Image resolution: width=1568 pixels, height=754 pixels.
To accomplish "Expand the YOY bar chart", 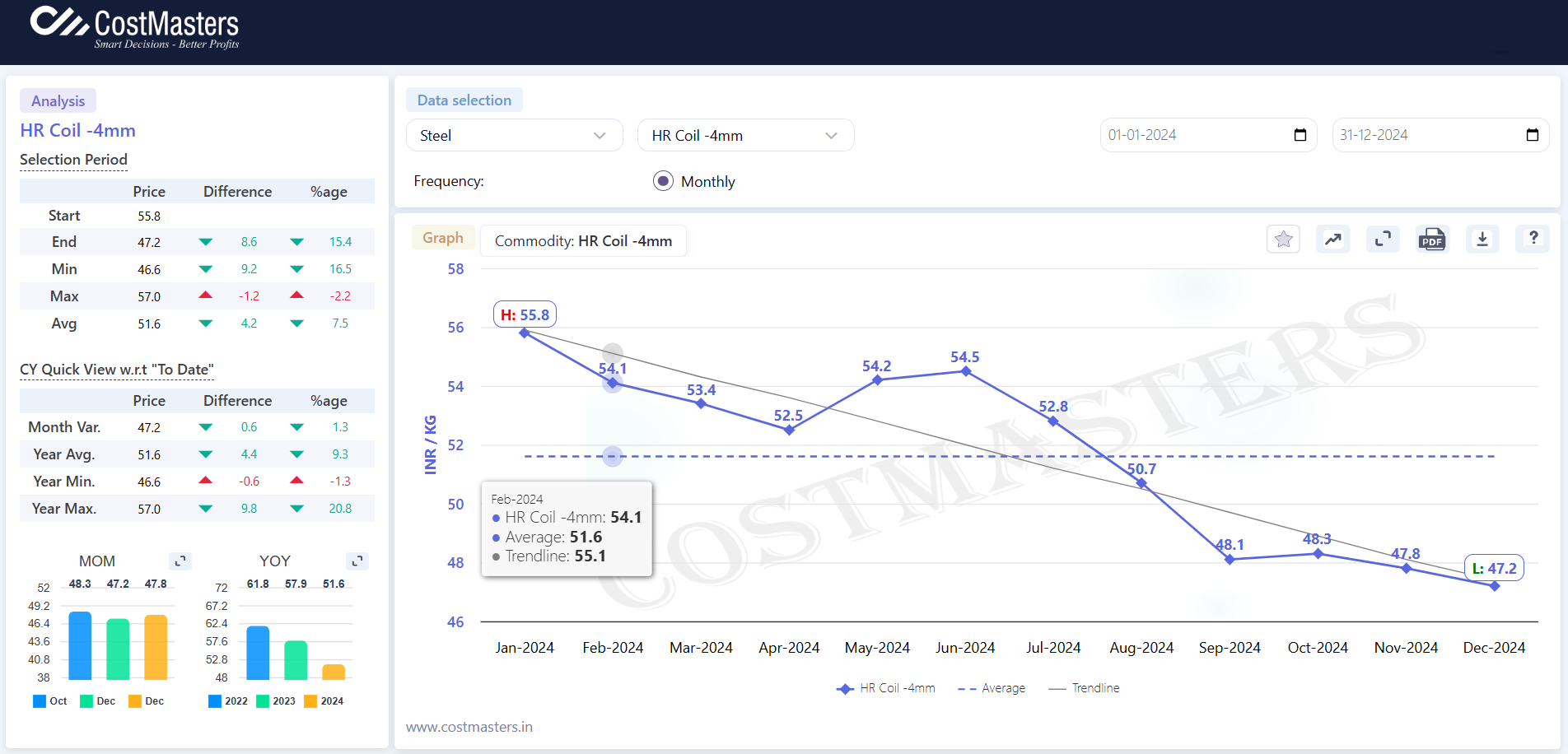I will tap(357, 561).
